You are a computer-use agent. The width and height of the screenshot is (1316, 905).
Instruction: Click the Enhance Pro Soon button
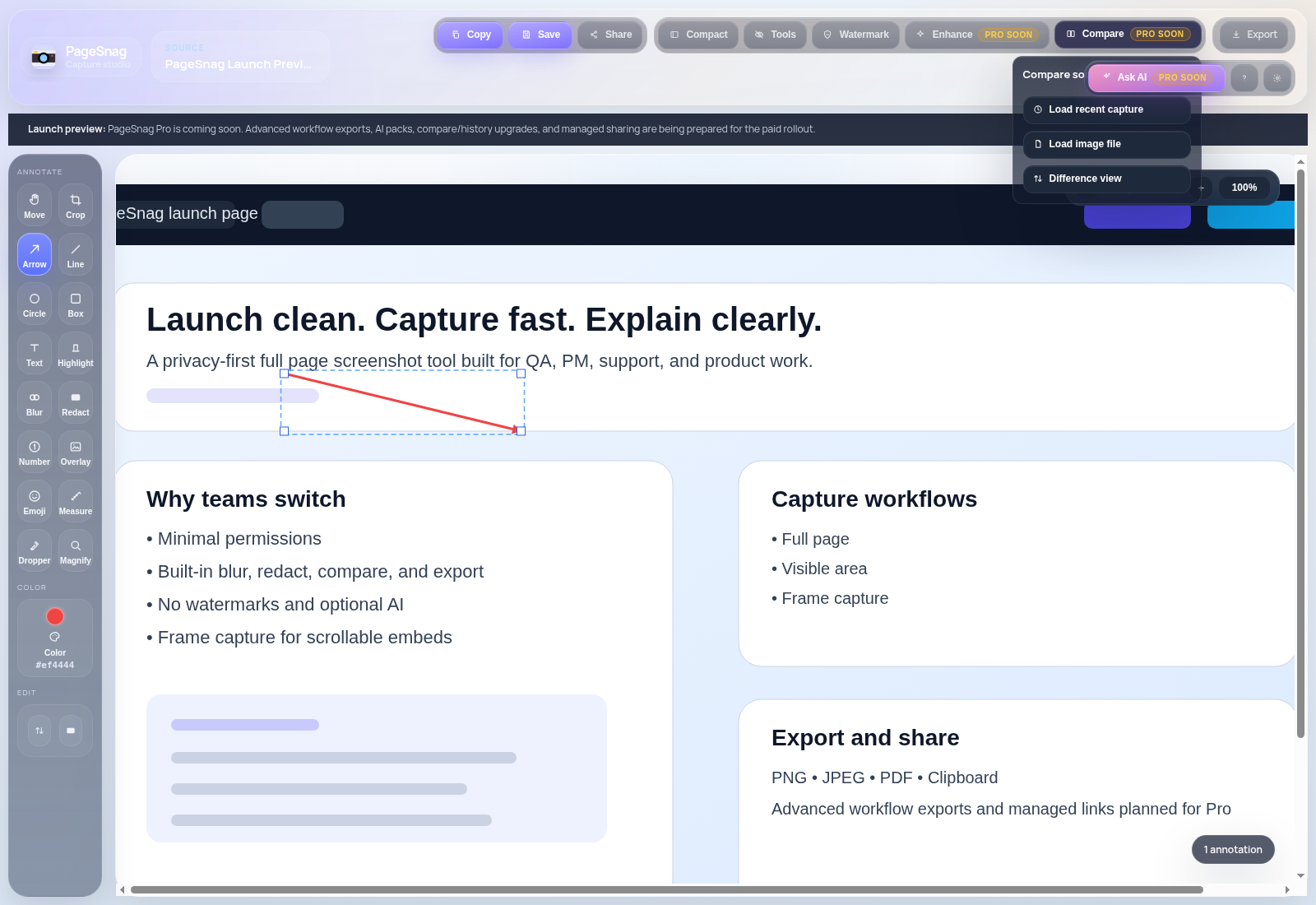tap(977, 35)
